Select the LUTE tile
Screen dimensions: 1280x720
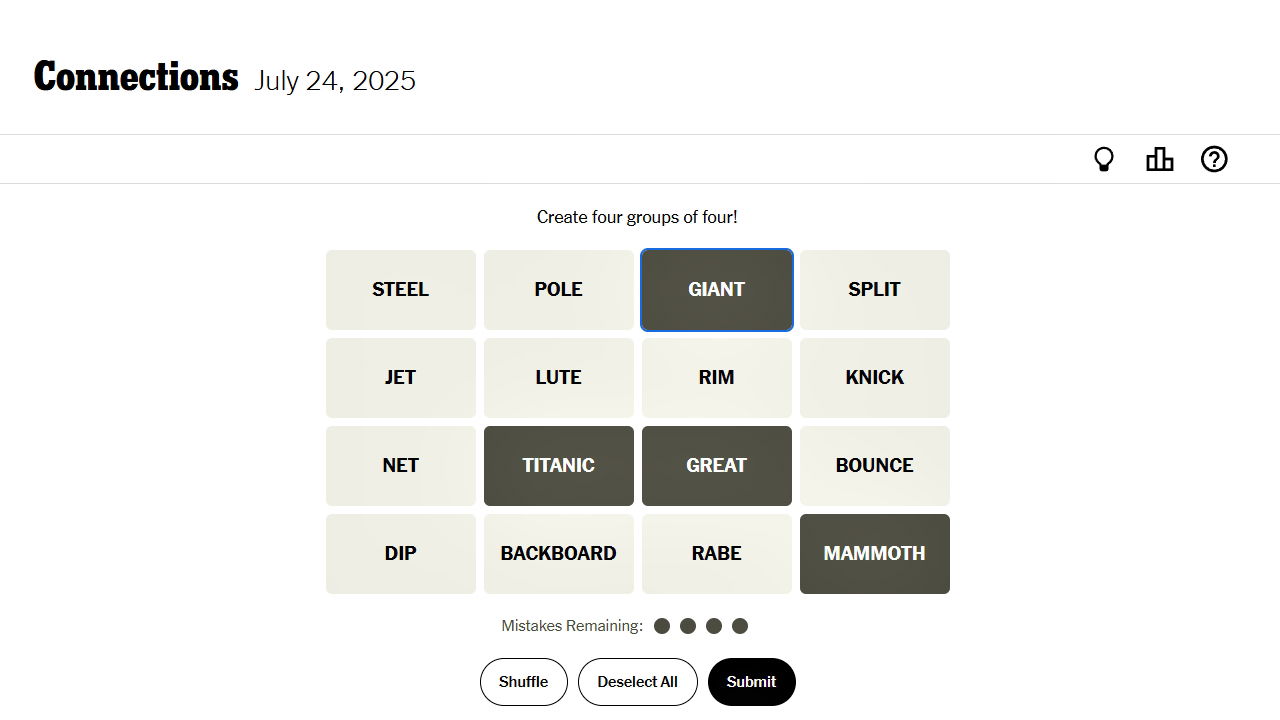click(x=558, y=377)
